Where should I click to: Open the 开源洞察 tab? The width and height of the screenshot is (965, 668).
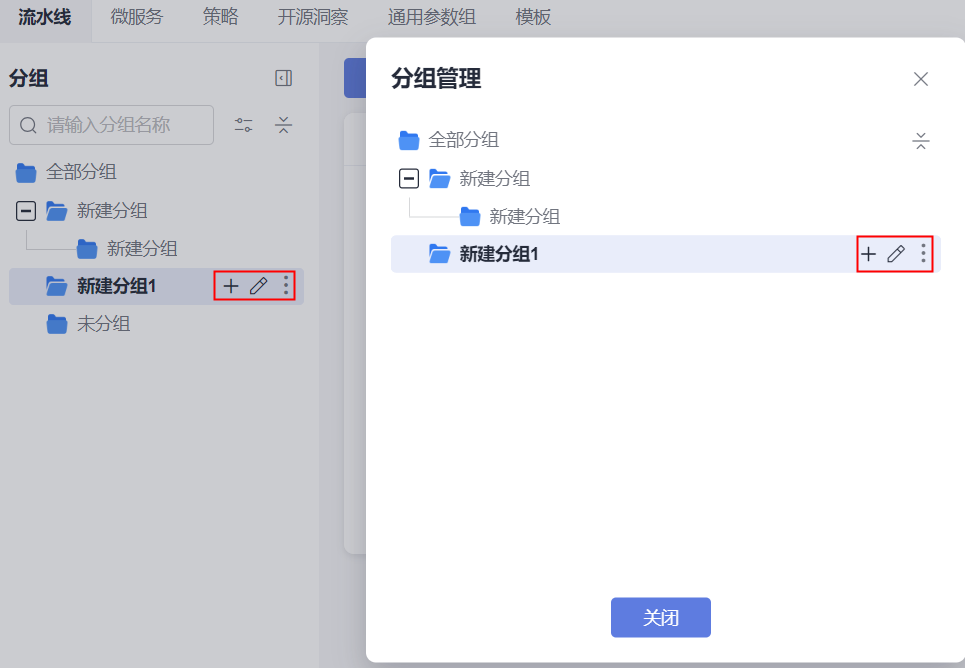pyautogui.click(x=312, y=17)
